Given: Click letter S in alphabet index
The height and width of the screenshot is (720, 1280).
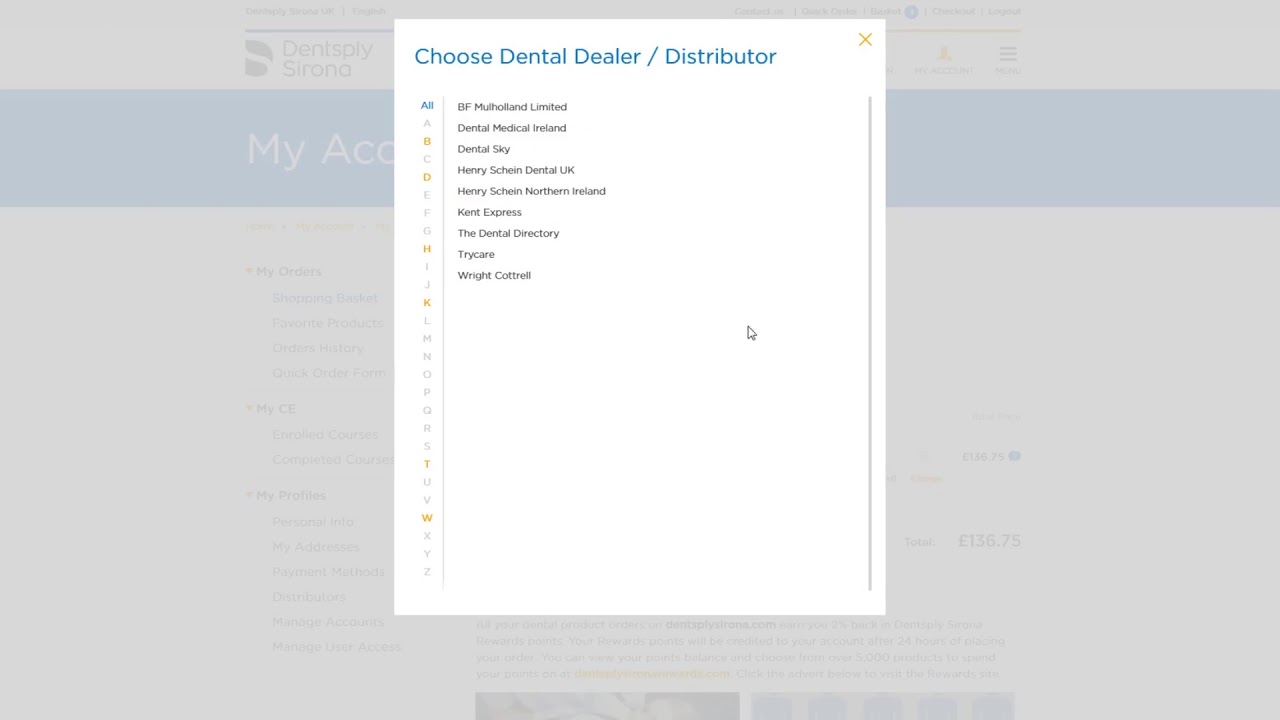Looking at the screenshot, I should (427, 446).
